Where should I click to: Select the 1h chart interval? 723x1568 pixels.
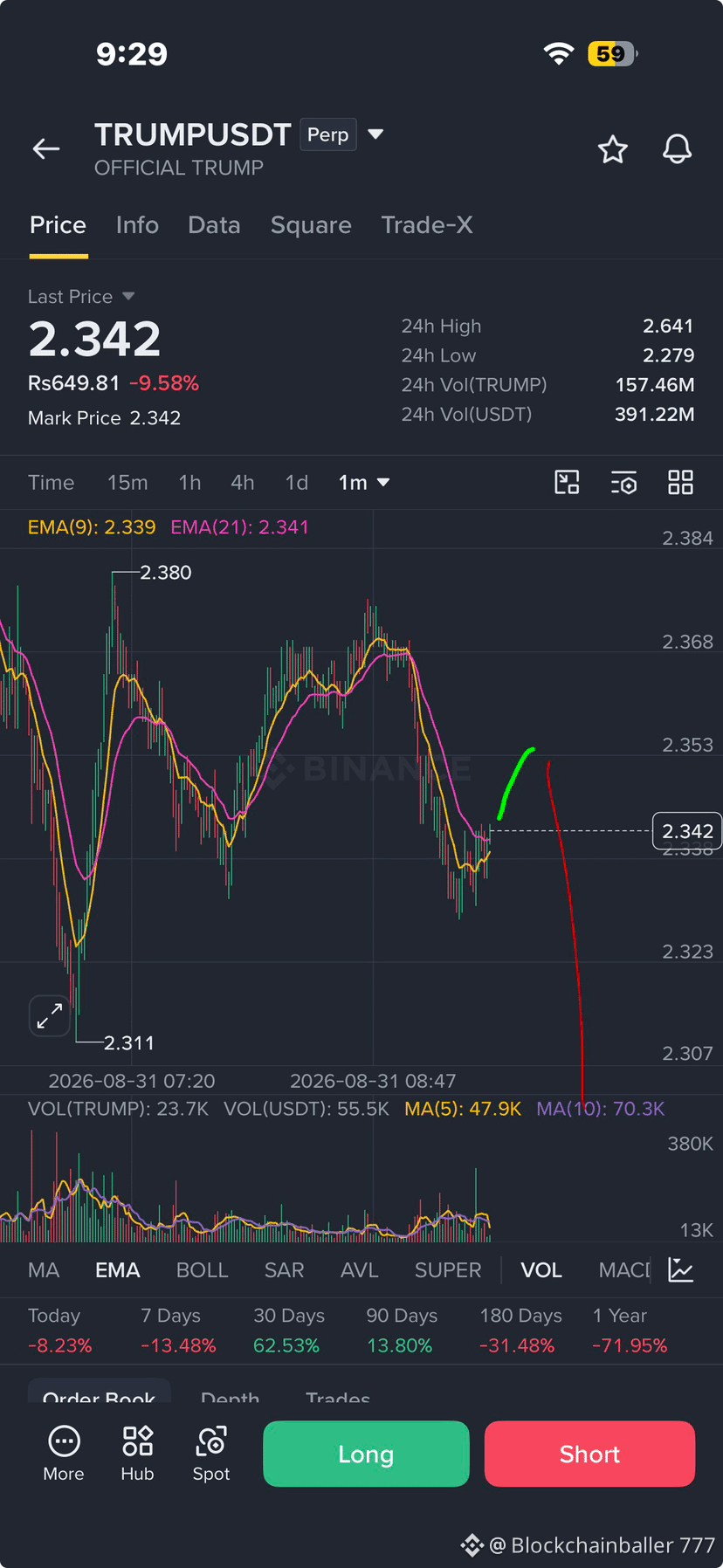click(x=189, y=482)
